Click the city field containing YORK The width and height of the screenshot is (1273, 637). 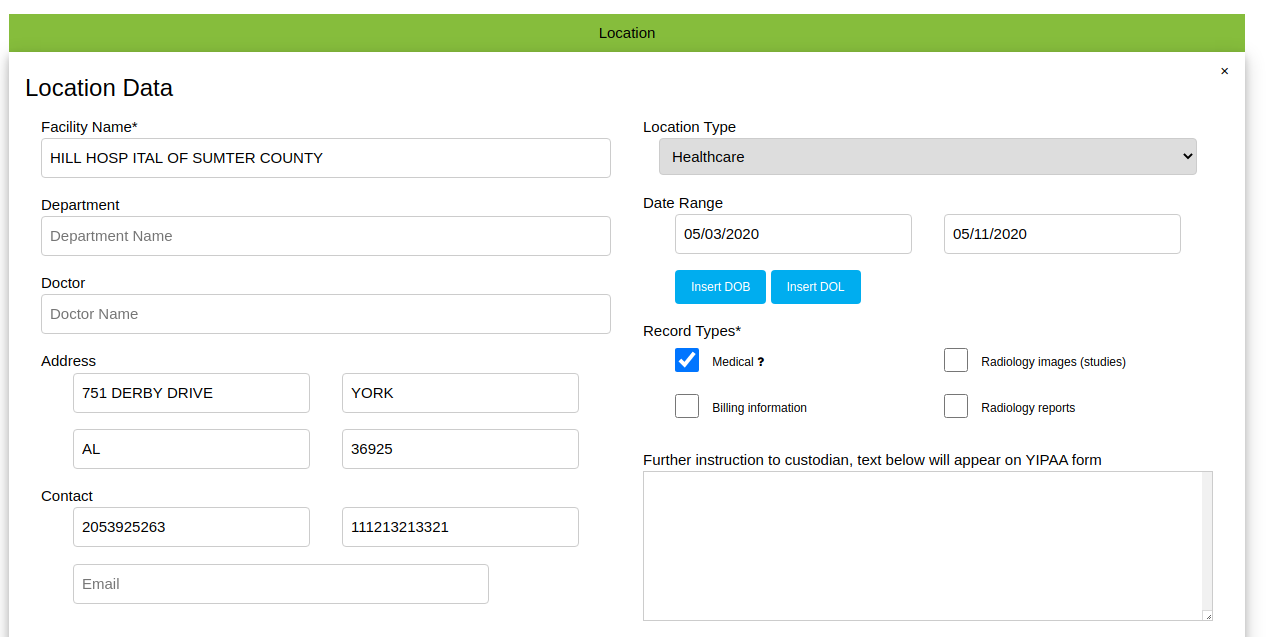[x=460, y=393]
